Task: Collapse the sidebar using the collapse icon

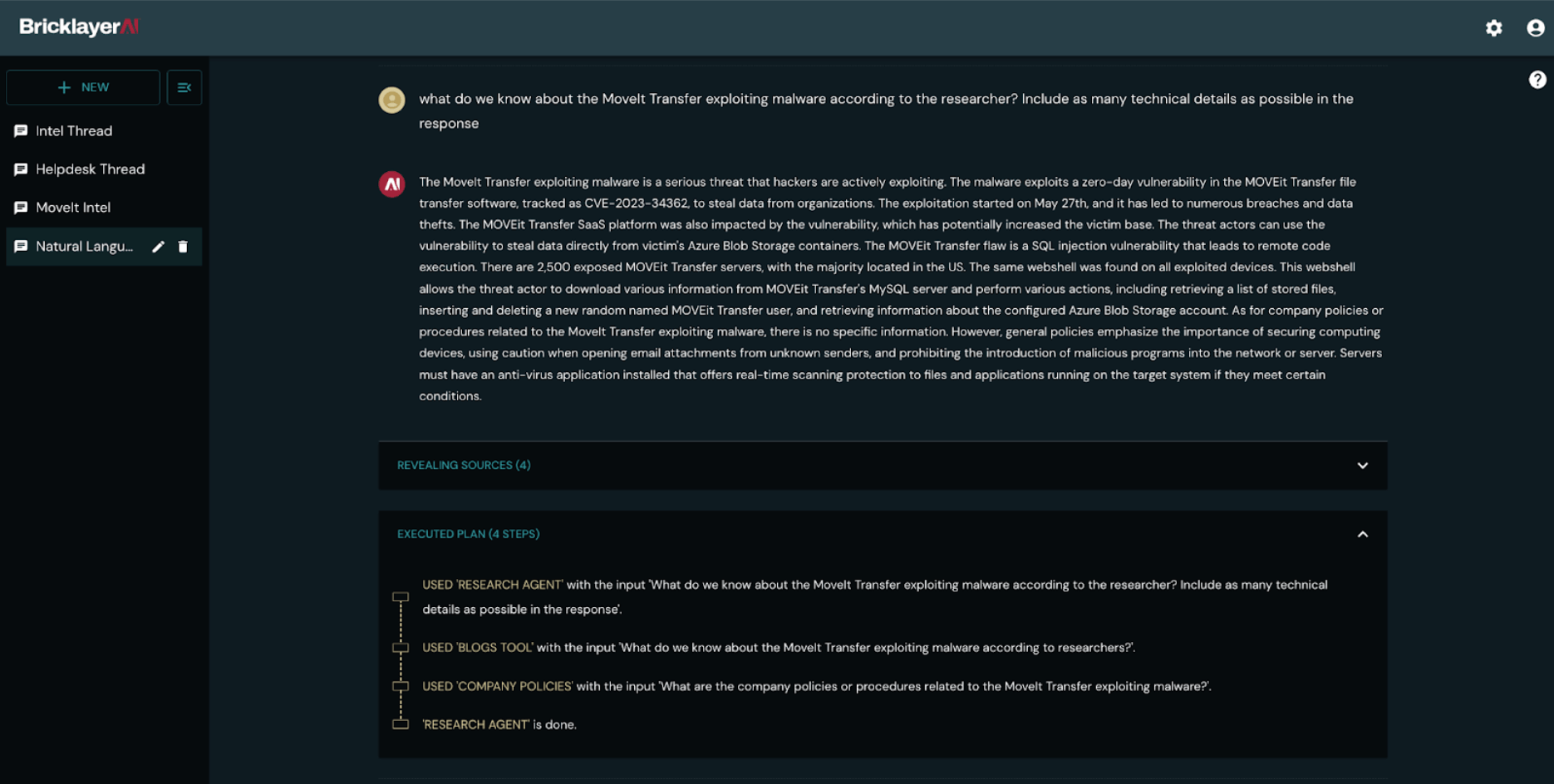Action: 184,86
